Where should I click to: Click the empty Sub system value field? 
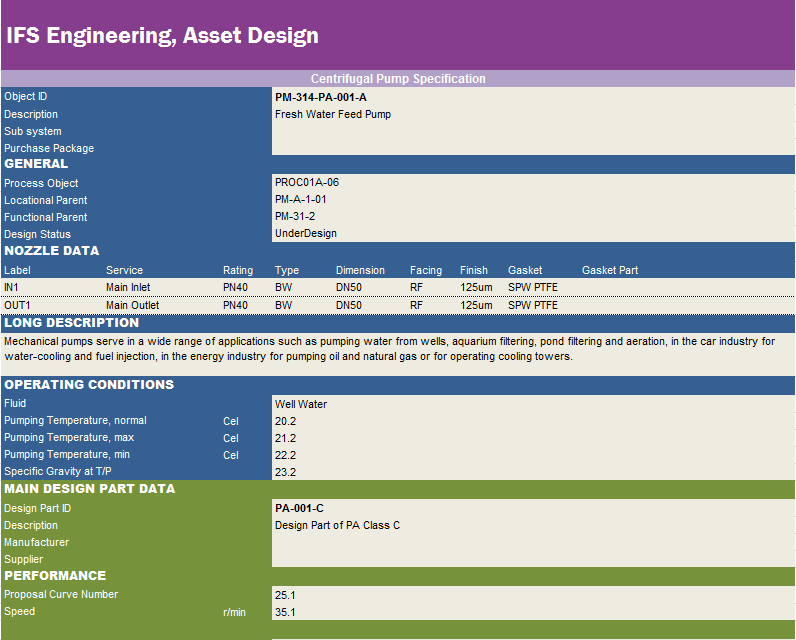click(533, 131)
